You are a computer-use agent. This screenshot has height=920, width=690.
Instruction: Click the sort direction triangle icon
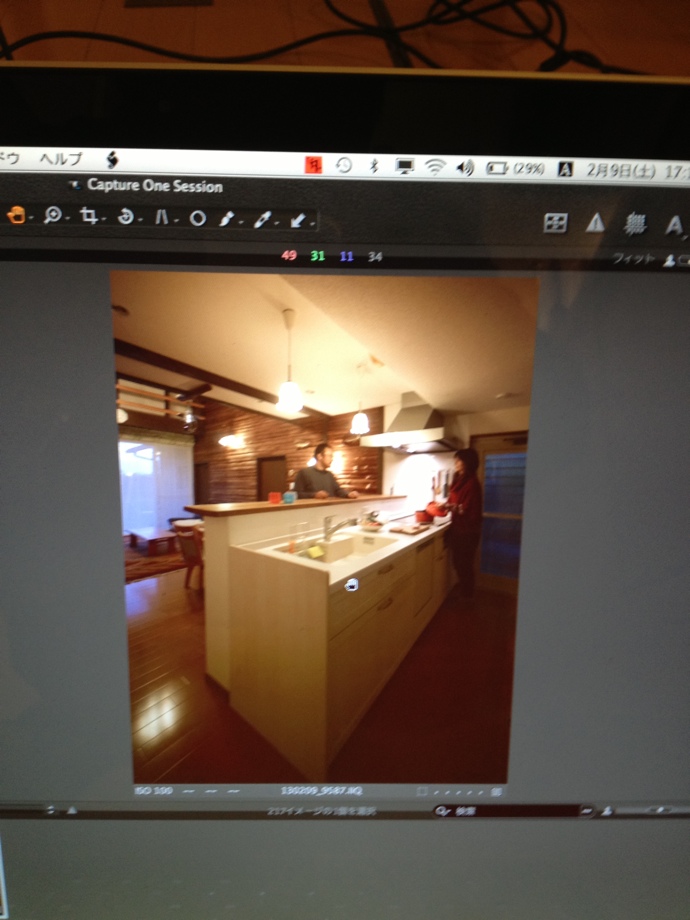[72, 810]
